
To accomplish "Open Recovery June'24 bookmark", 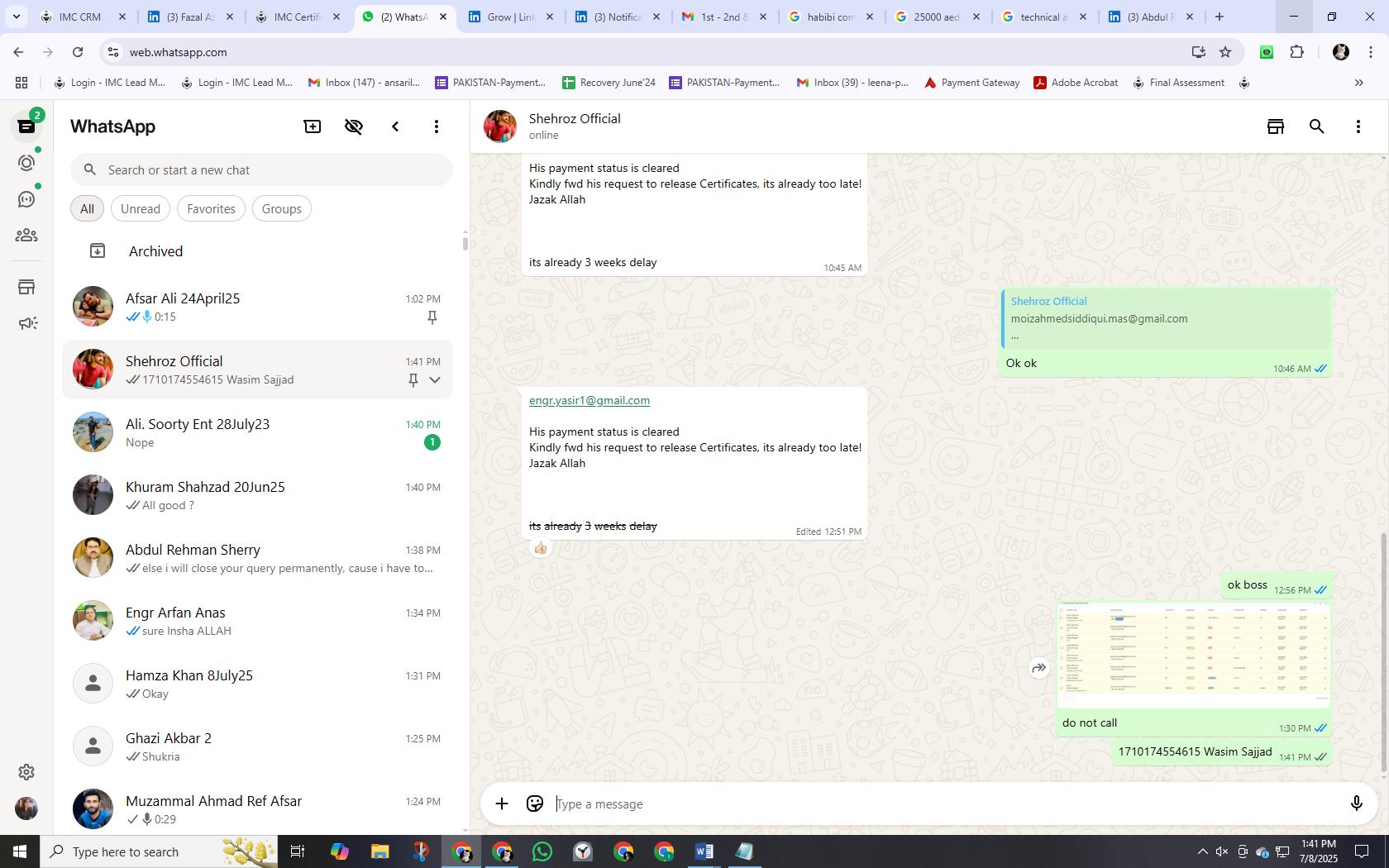I will pyautogui.click(x=609, y=83).
